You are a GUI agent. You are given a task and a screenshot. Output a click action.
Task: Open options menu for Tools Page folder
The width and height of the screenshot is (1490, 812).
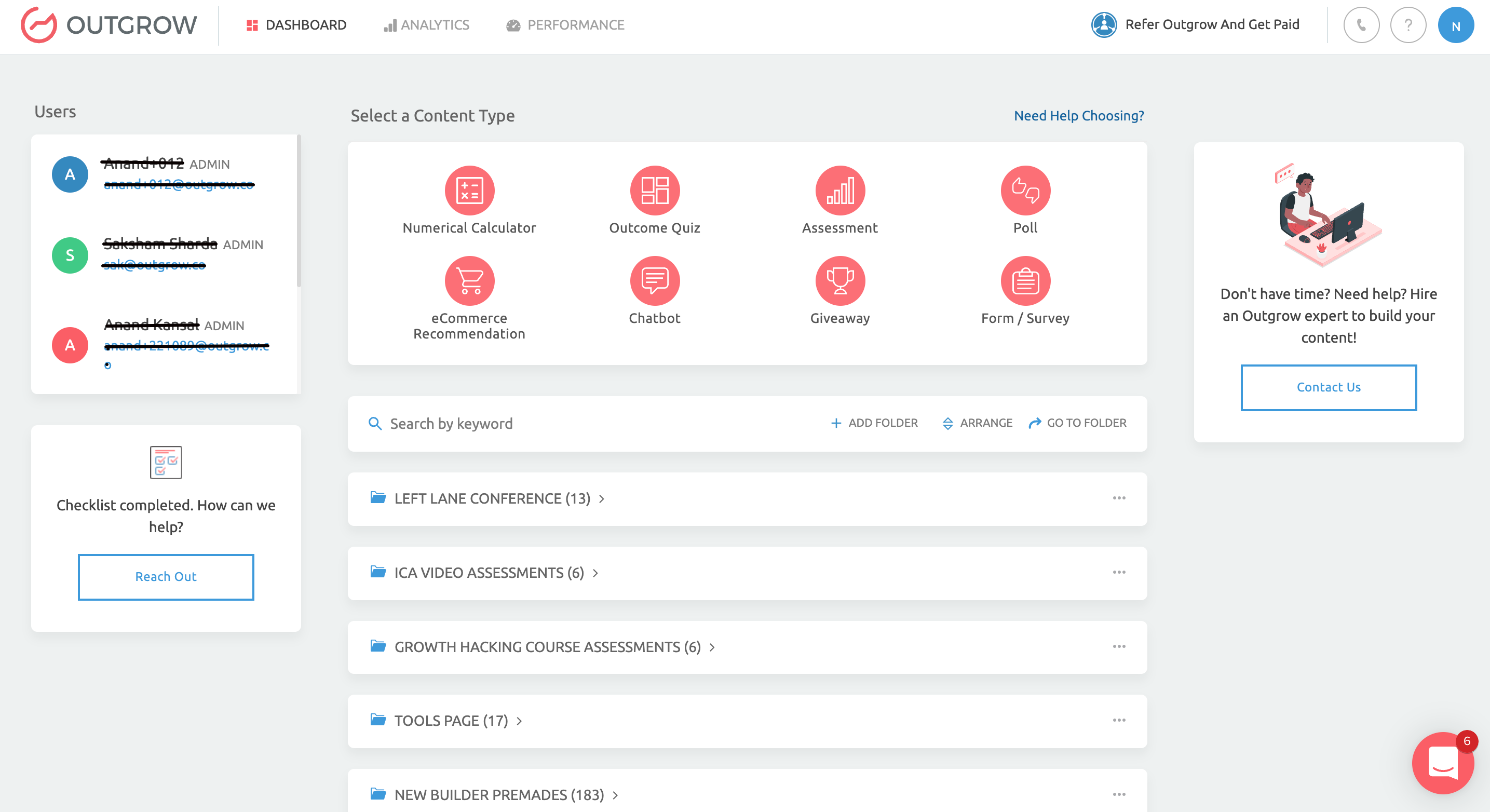[1118, 720]
